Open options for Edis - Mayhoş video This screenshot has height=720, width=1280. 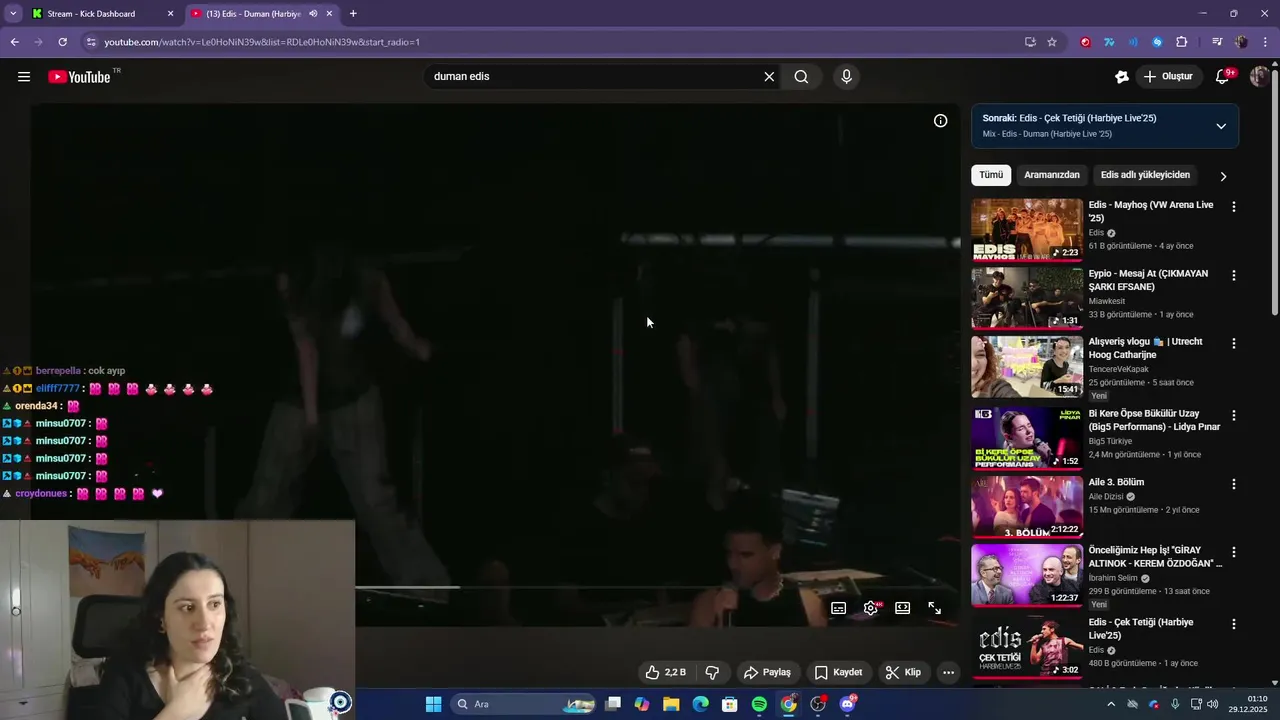tap(1233, 207)
